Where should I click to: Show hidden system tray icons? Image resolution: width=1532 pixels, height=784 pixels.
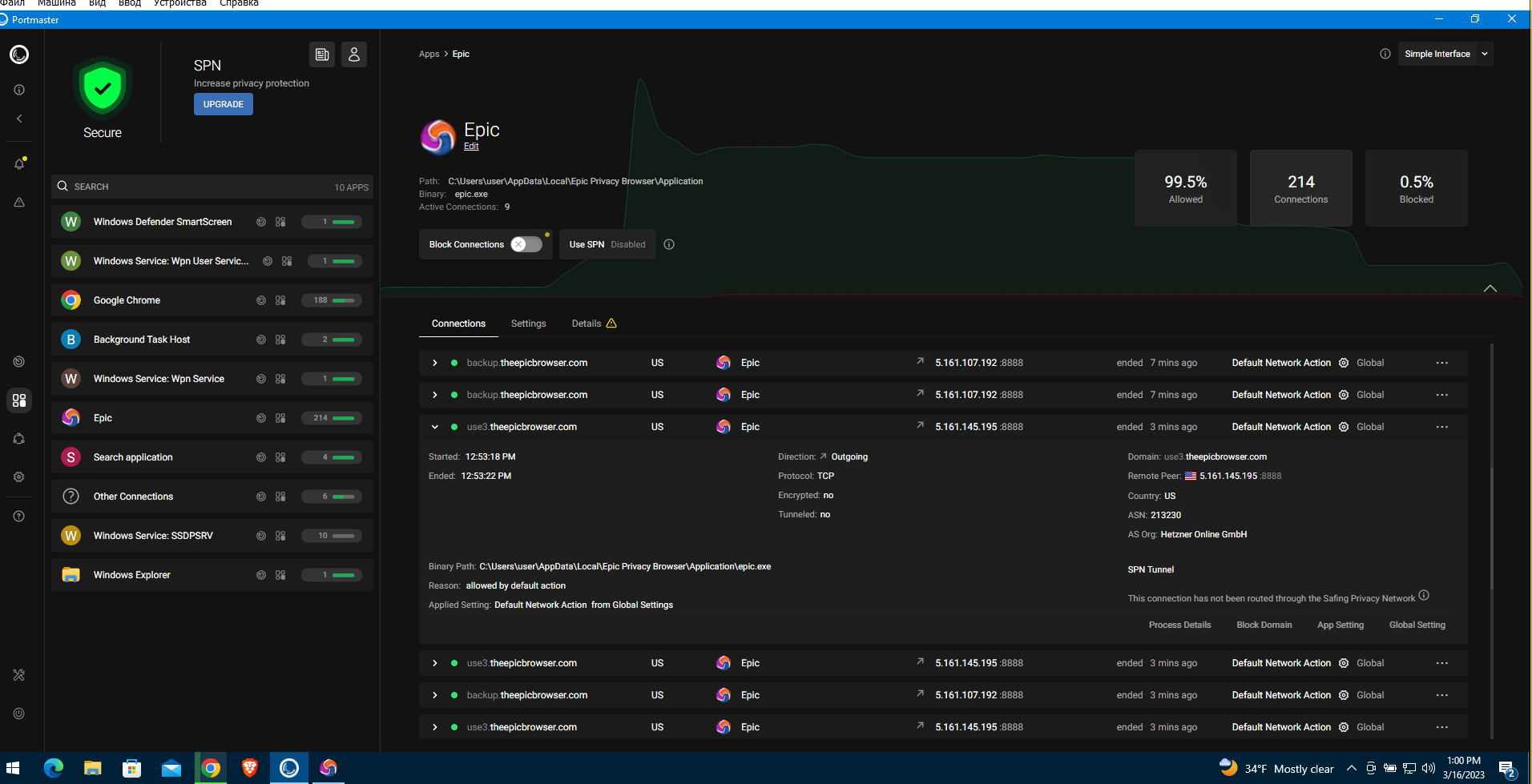coord(1352,769)
